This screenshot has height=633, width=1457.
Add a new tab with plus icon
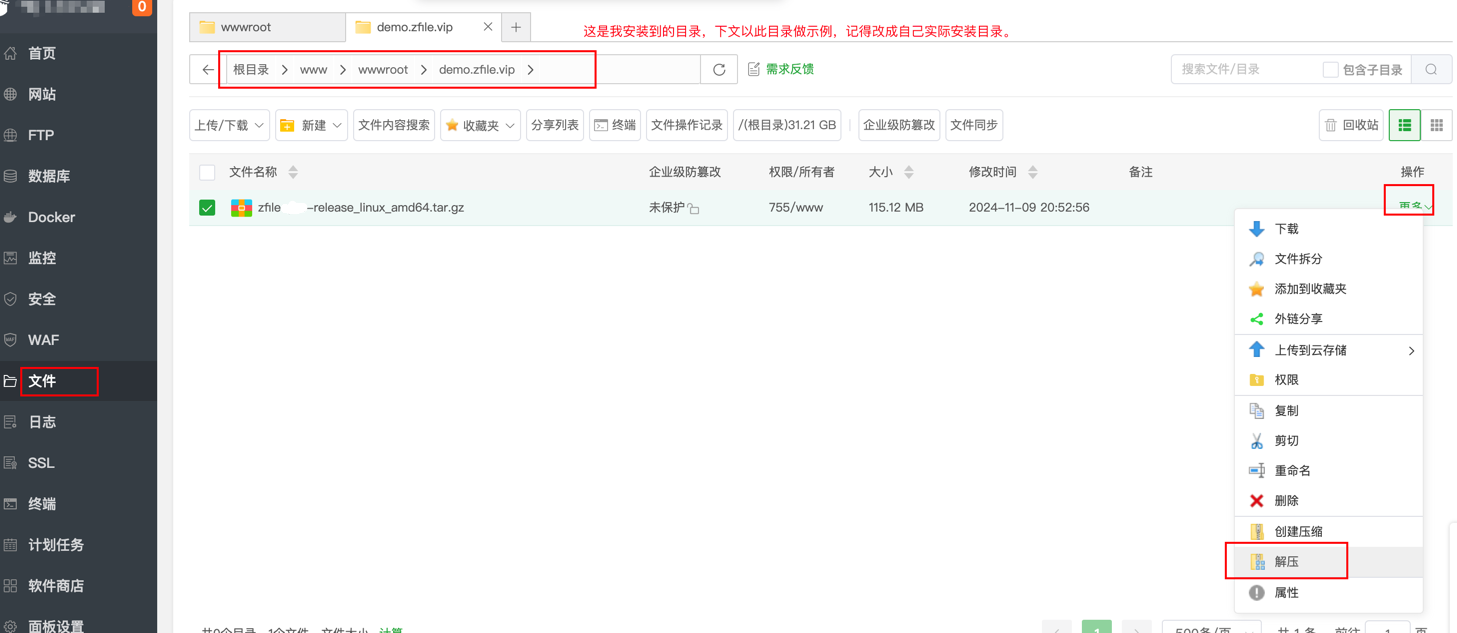[x=516, y=27]
